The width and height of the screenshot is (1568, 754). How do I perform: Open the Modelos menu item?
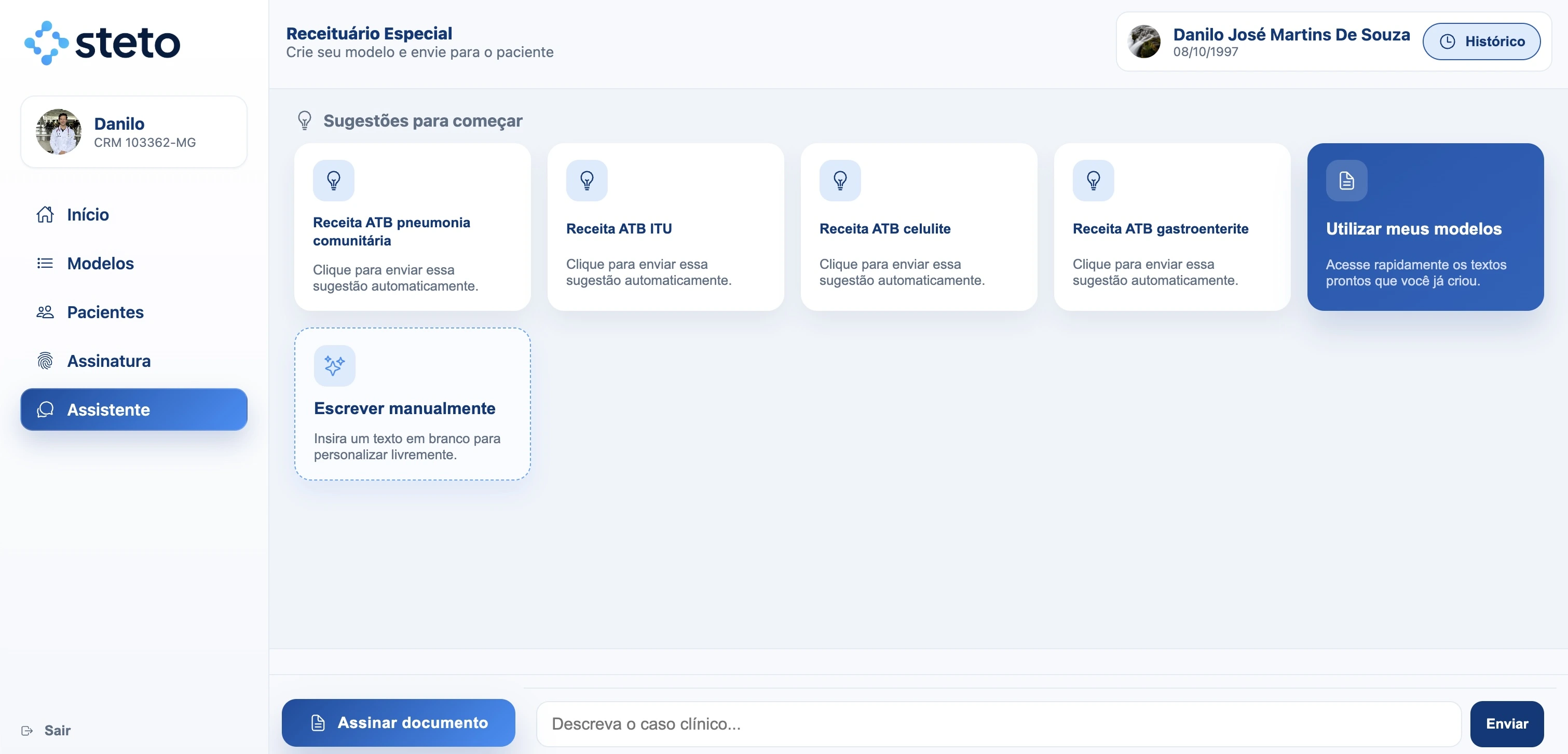pyautogui.click(x=101, y=263)
